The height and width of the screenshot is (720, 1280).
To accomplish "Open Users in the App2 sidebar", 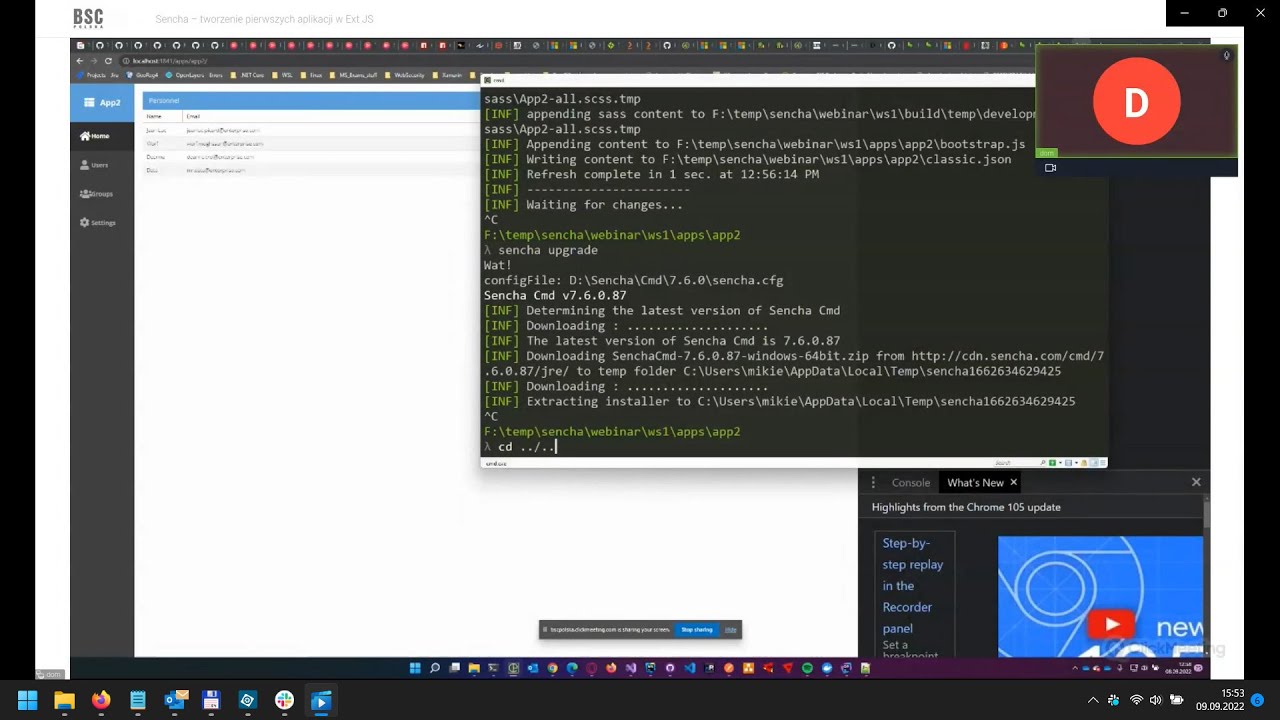I will pyautogui.click(x=102, y=165).
